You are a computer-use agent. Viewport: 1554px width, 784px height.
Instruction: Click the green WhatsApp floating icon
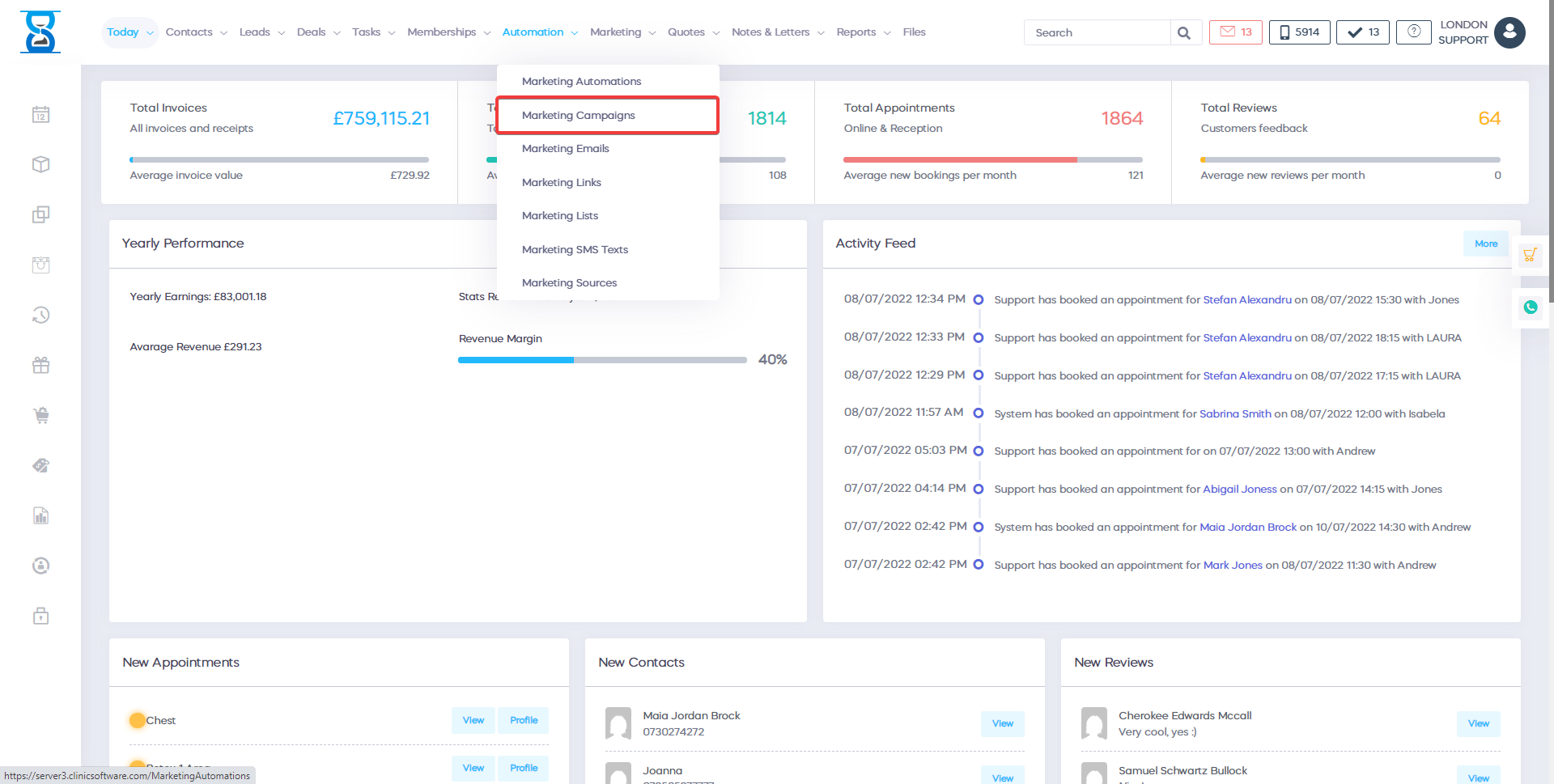coord(1530,307)
